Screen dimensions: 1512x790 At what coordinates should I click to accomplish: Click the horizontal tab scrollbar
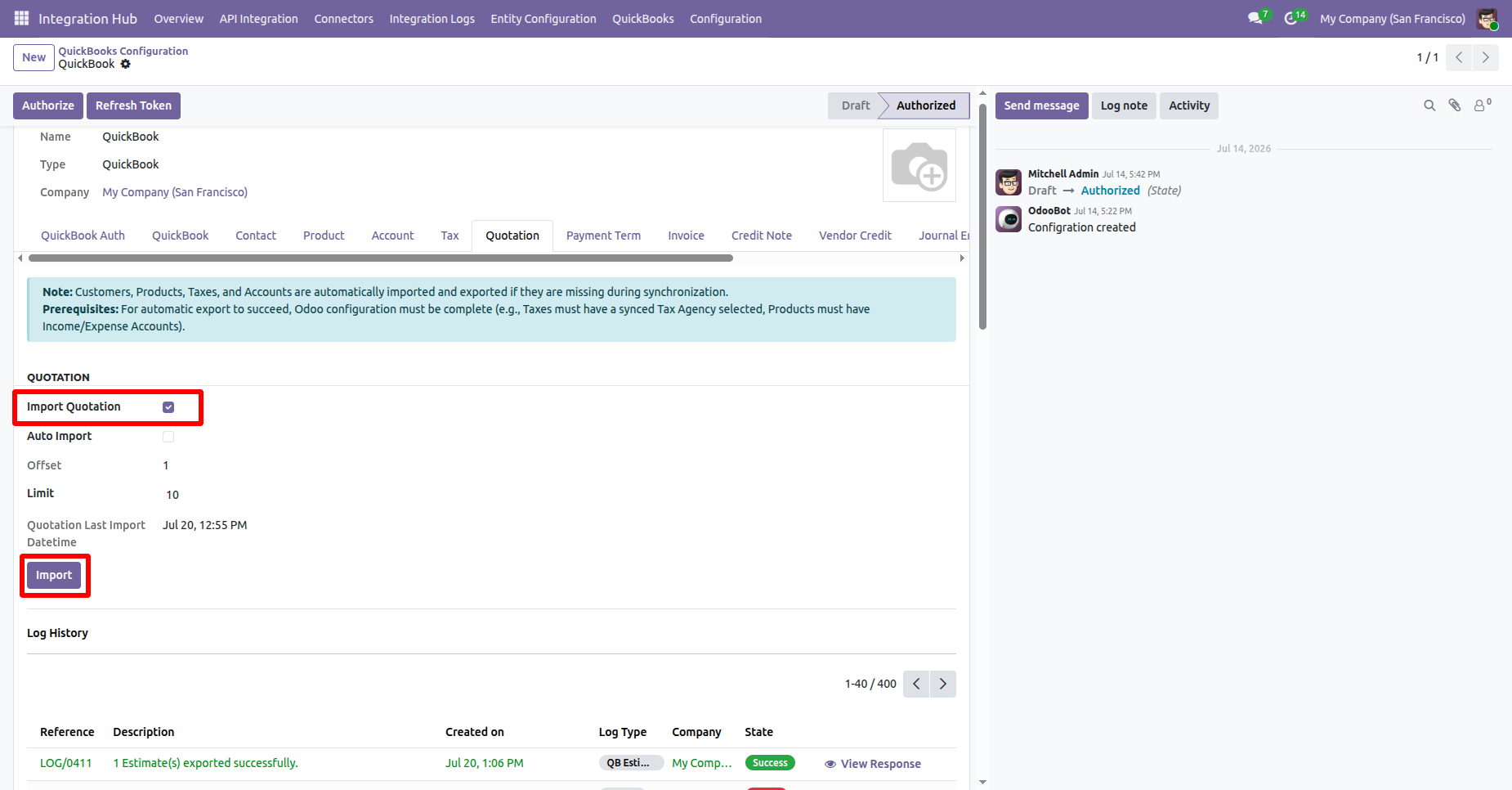click(381, 258)
